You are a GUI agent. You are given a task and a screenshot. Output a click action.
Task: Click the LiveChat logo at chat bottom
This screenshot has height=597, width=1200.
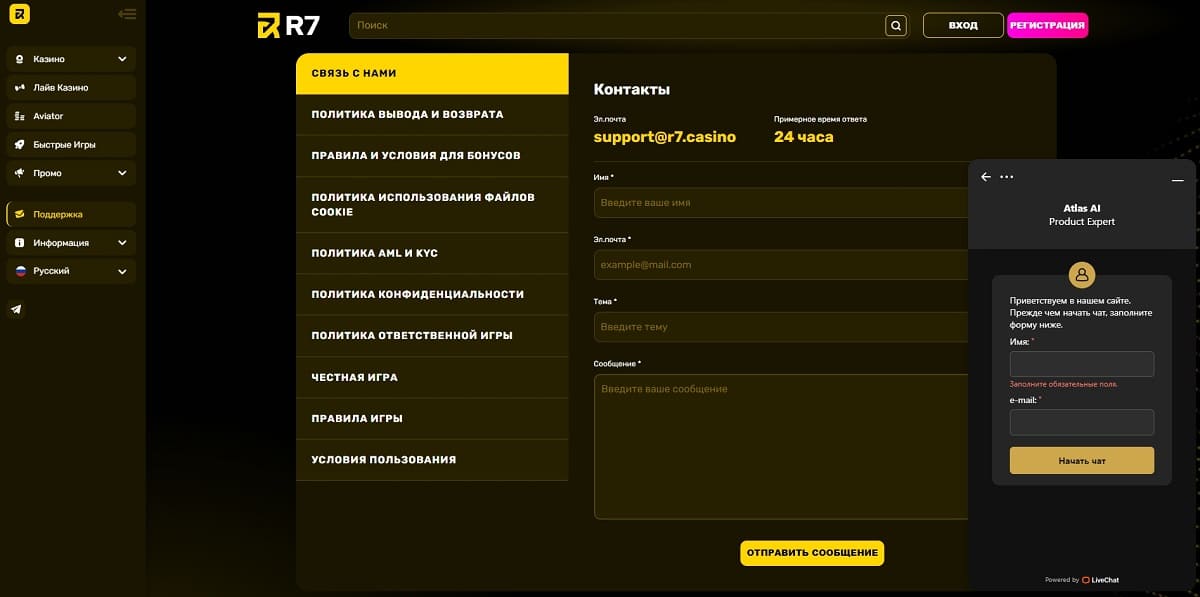[1100, 580]
